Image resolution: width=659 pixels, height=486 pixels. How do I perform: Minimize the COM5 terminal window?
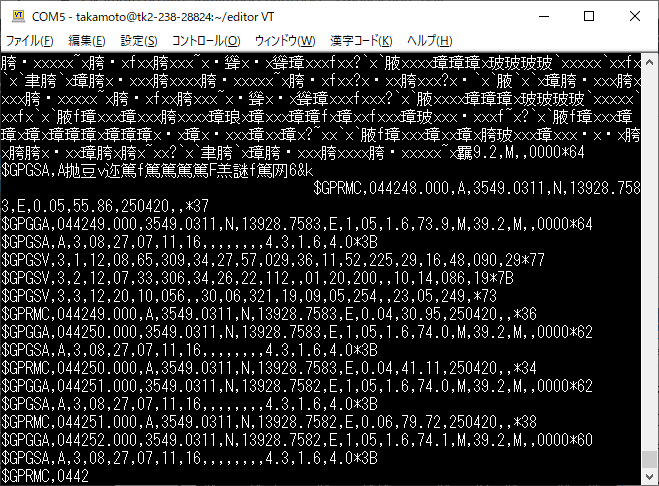544,16
